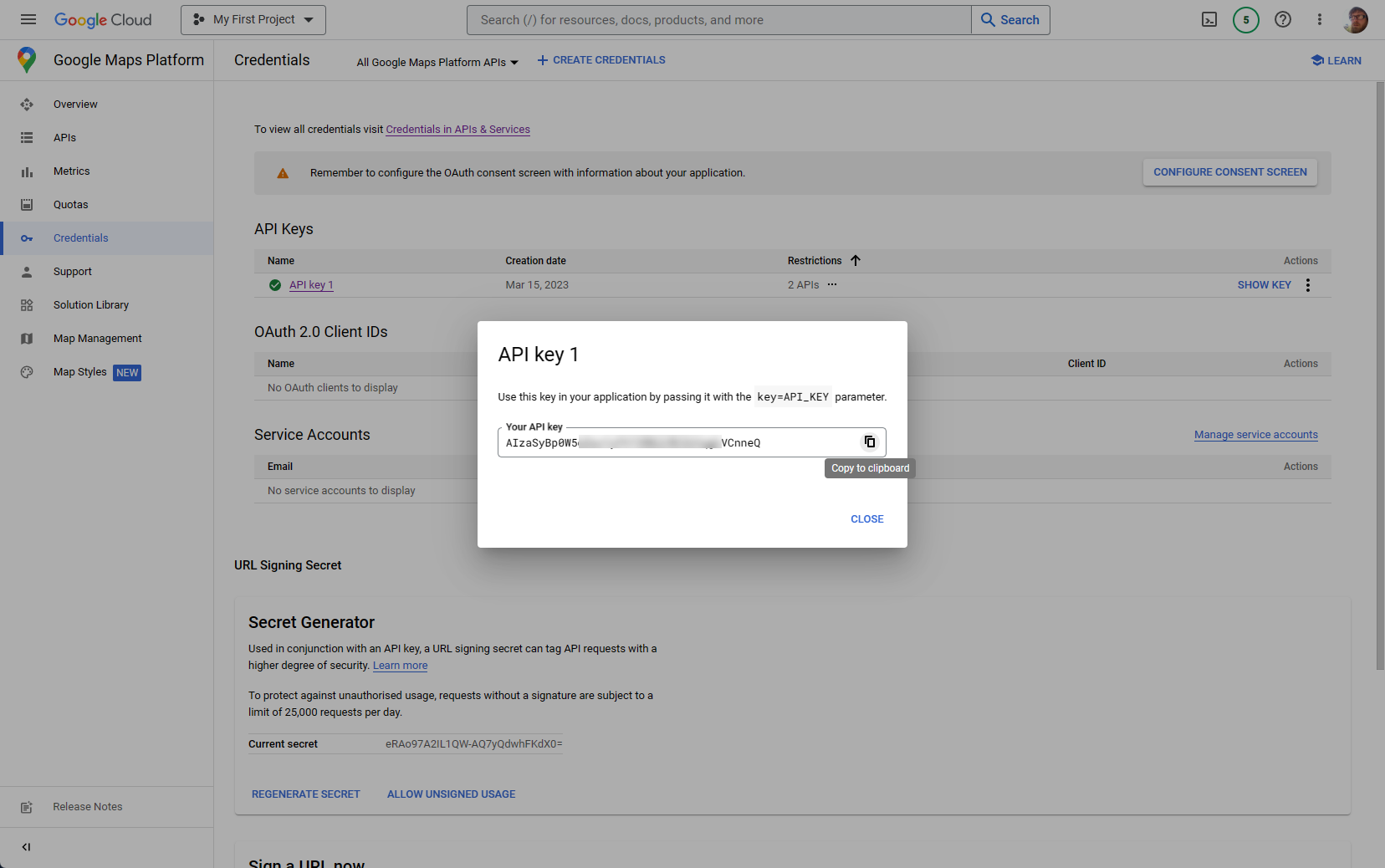Click Allow Unsigned Usage button

click(x=452, y=794)
